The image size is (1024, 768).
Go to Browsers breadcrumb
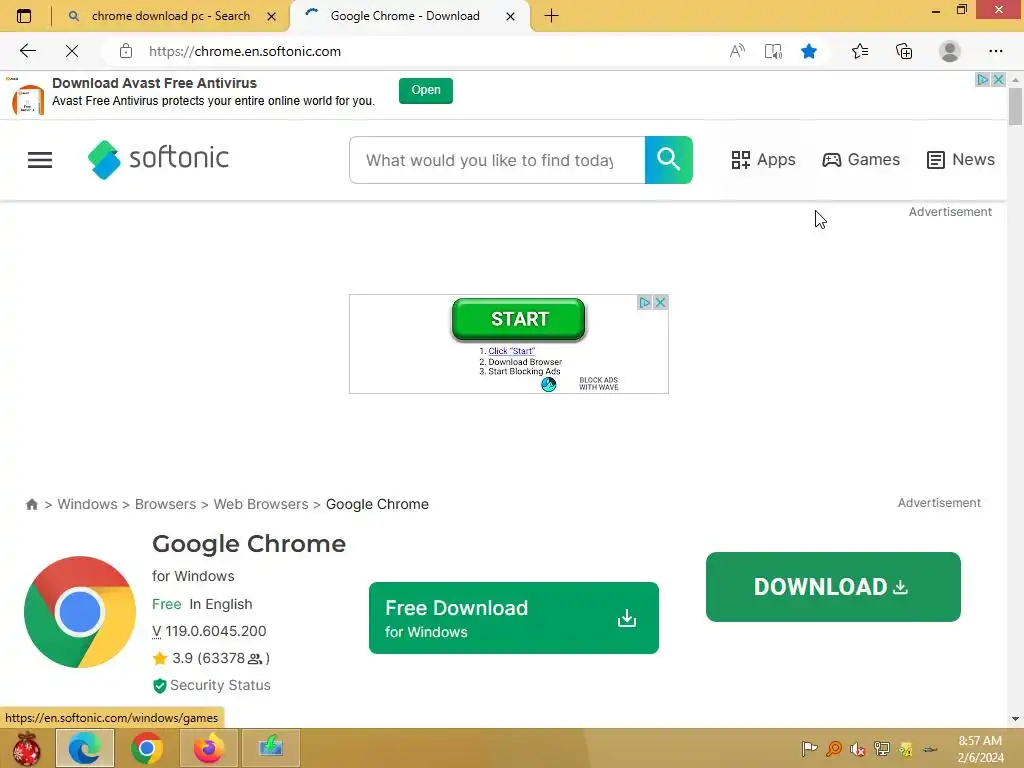click(x=165, y=504)
